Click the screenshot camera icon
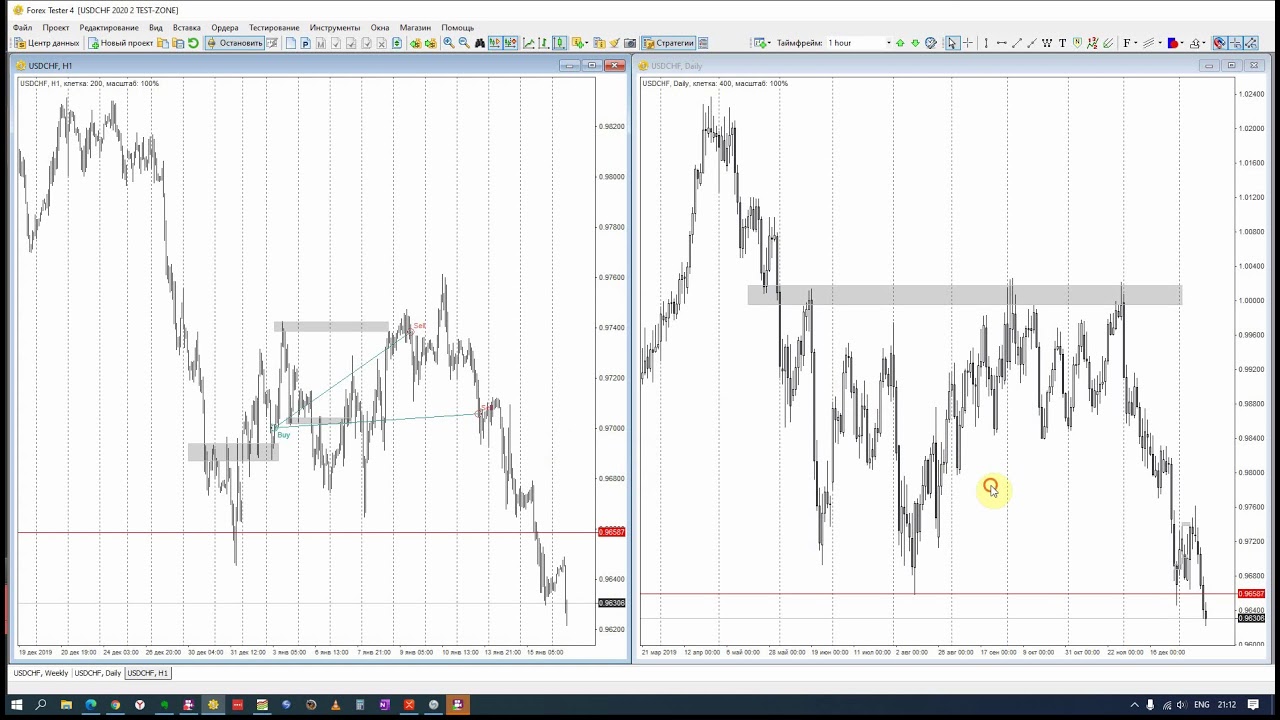Image resolution: width=1280 pixels, height=720 pixels. 630,43
